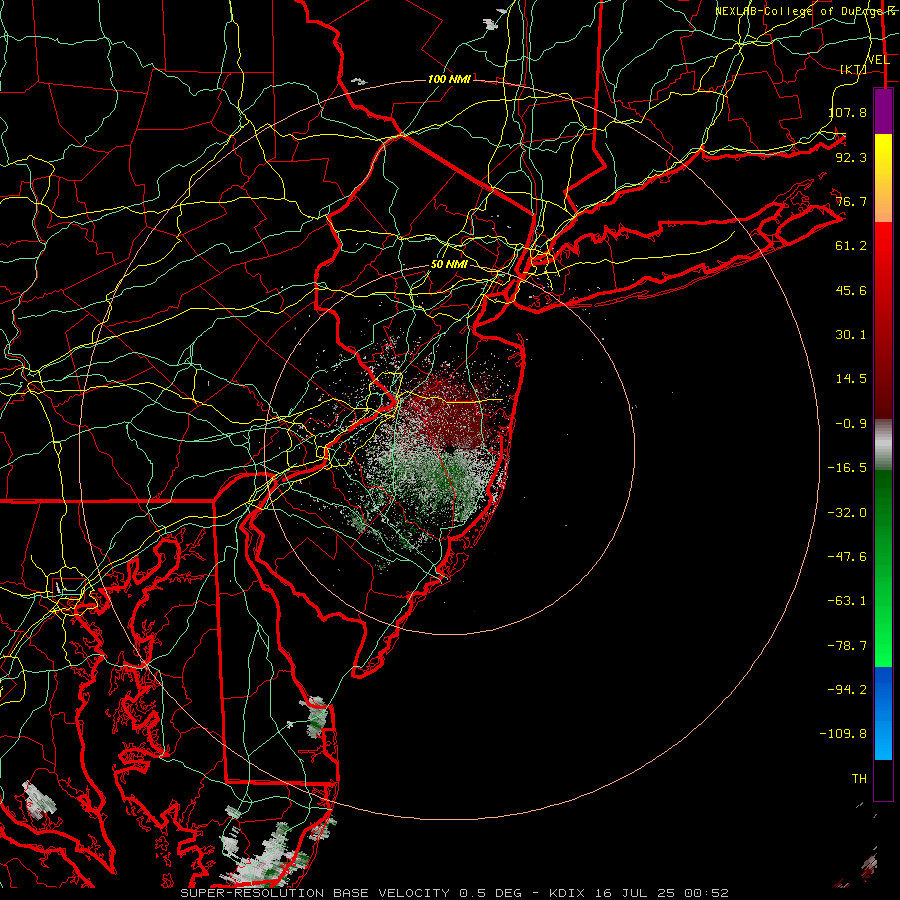Click the KDIX station identifier
This screenshot has height=900, width=900.
point(569,893)
